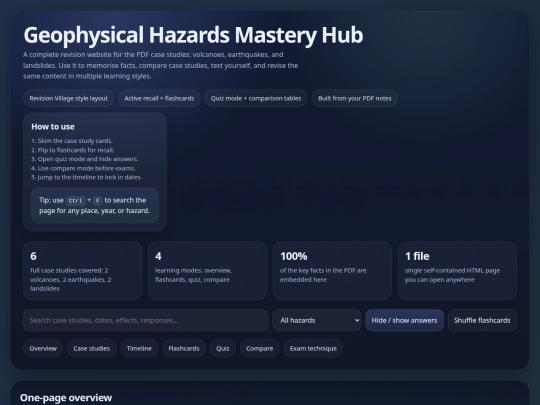The width and height of the screenshot is (540, 405).
Task: Open the All hazards dropdown
Action: click(x=316, y=320)
